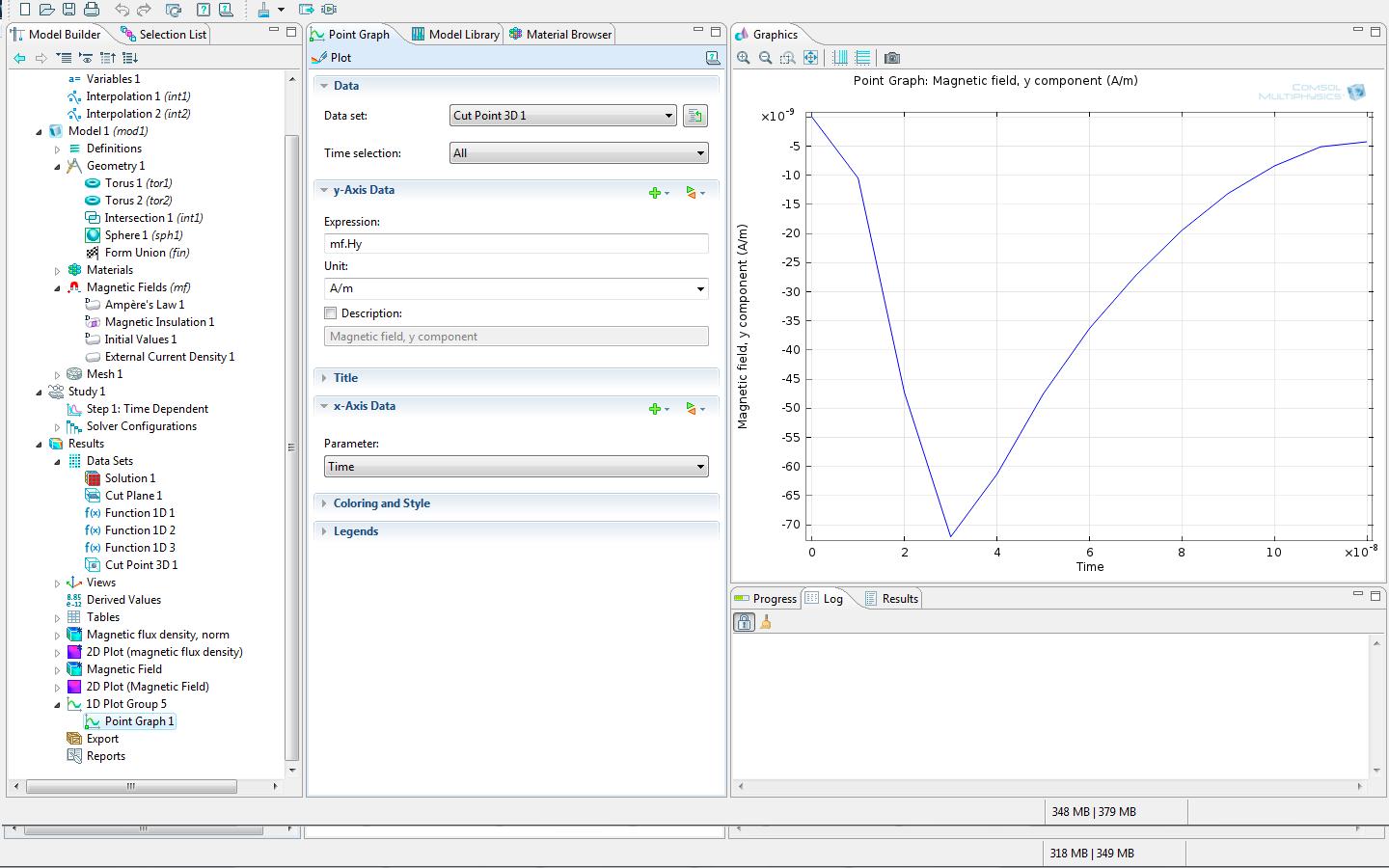Image resolution: width=1389 pixels, height=868 pixels.
Task: Click the Plot brush icon in settings
Action: point(319,58)
